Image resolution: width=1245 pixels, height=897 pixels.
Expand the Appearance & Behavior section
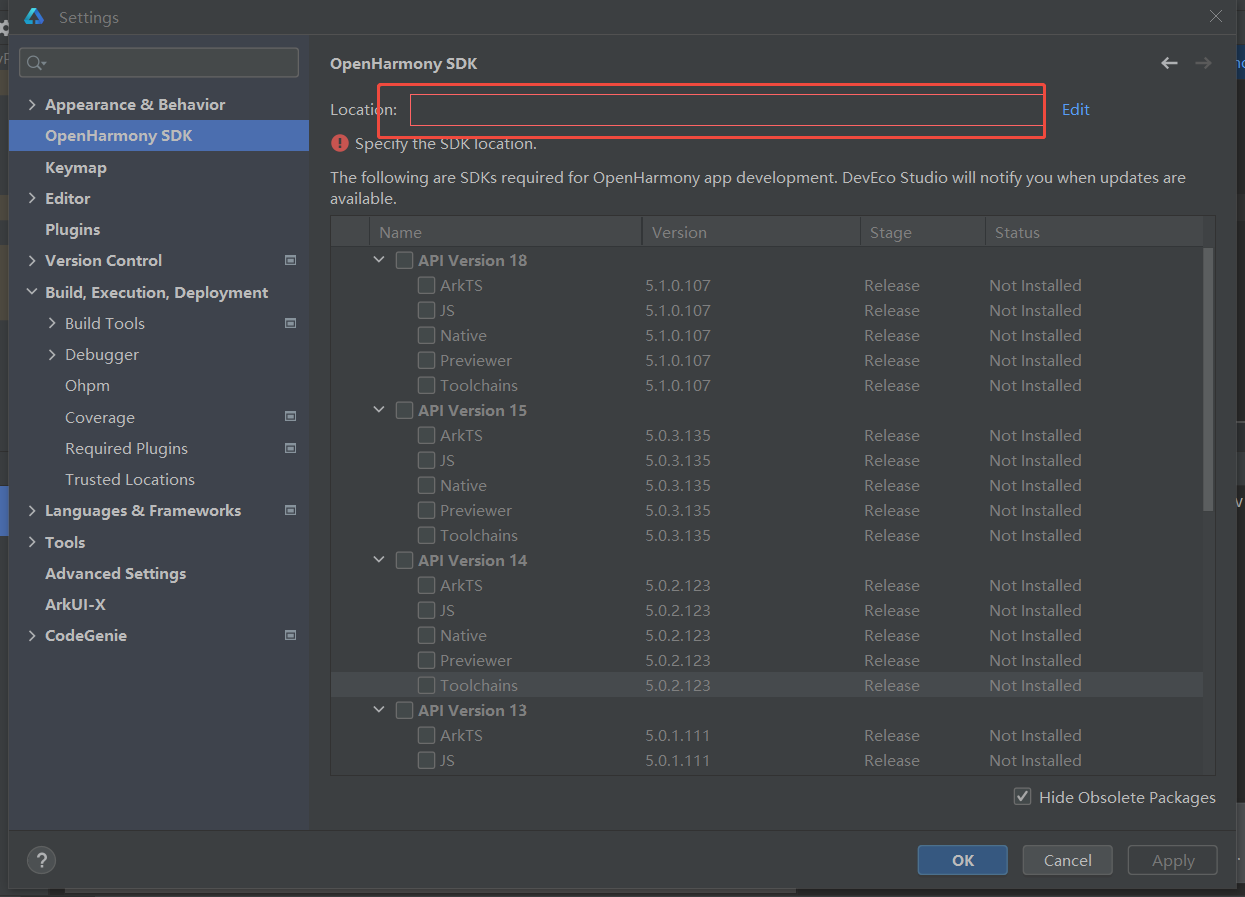tap(32, 105)
